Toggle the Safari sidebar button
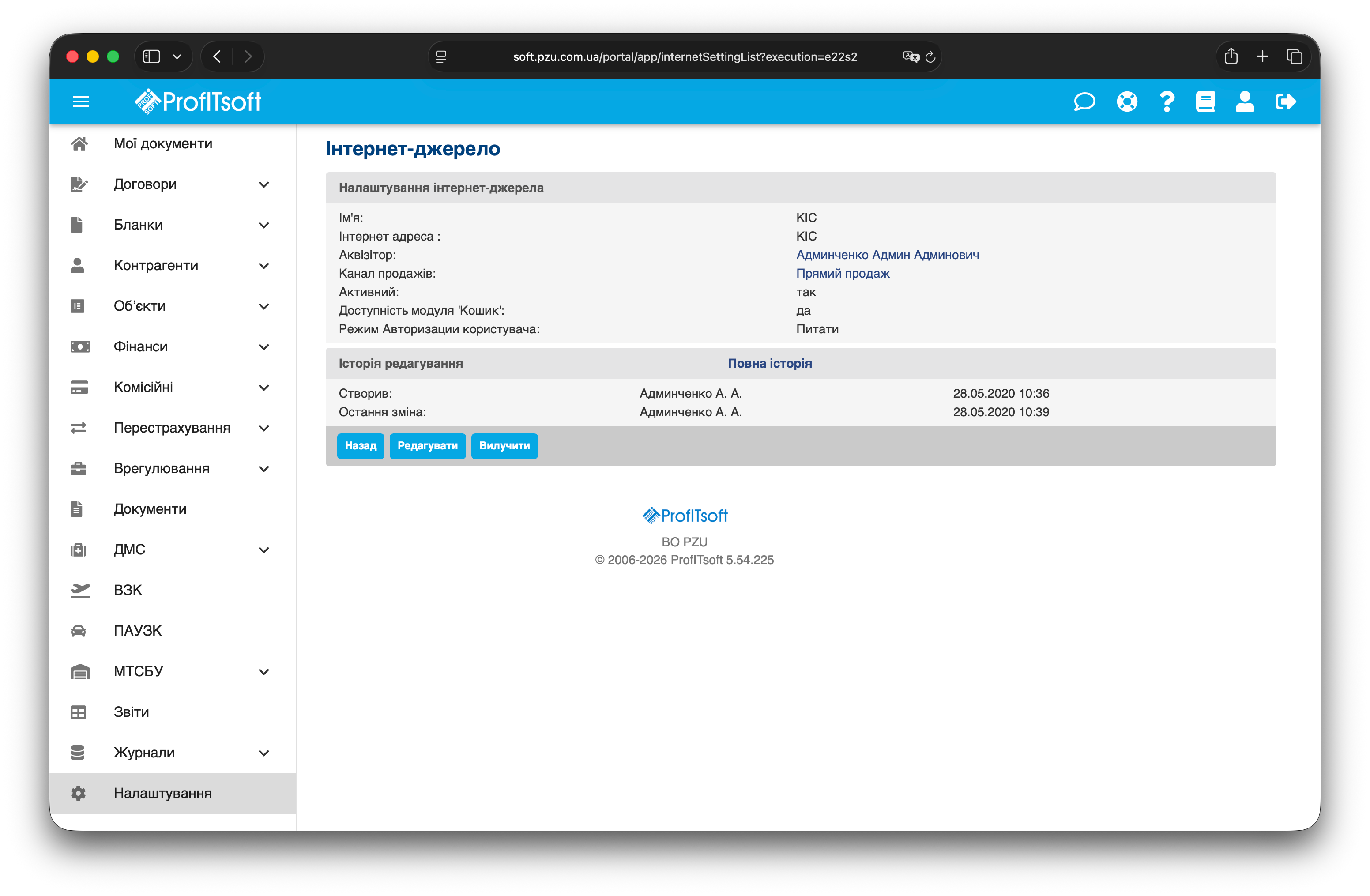The image size is (1370, 896). (151, 56)
